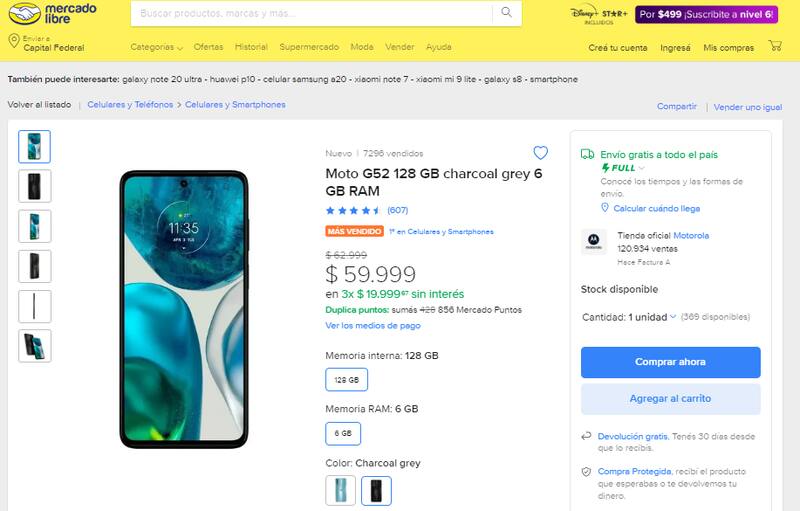Select the 128 GB internal memory option
Screen dimensions: 800x511
346,380
